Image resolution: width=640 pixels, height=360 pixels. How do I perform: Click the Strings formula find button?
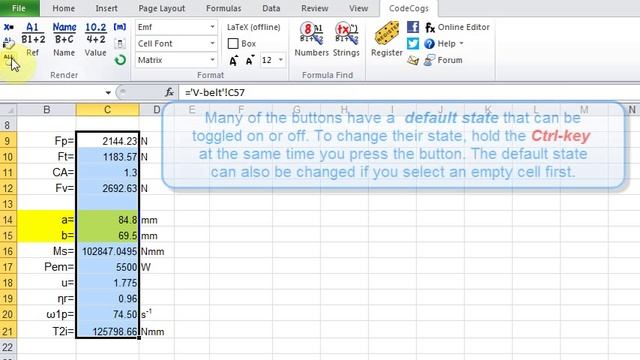(346, 39)
